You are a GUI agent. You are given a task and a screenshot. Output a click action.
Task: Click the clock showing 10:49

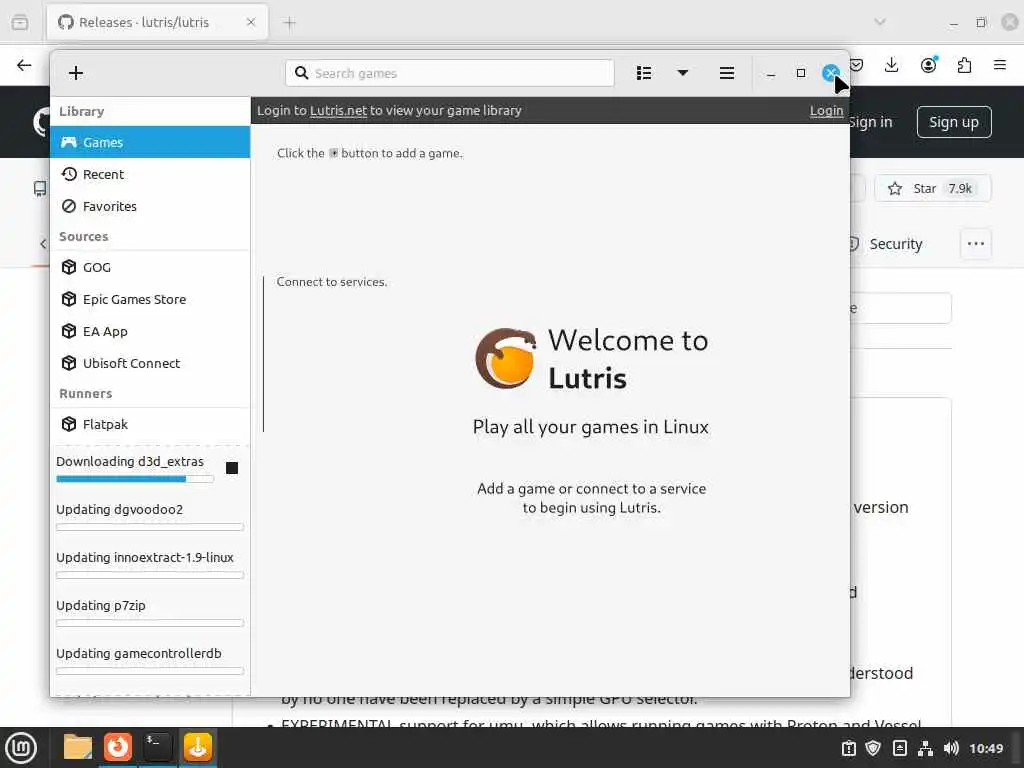pos(986,748)
